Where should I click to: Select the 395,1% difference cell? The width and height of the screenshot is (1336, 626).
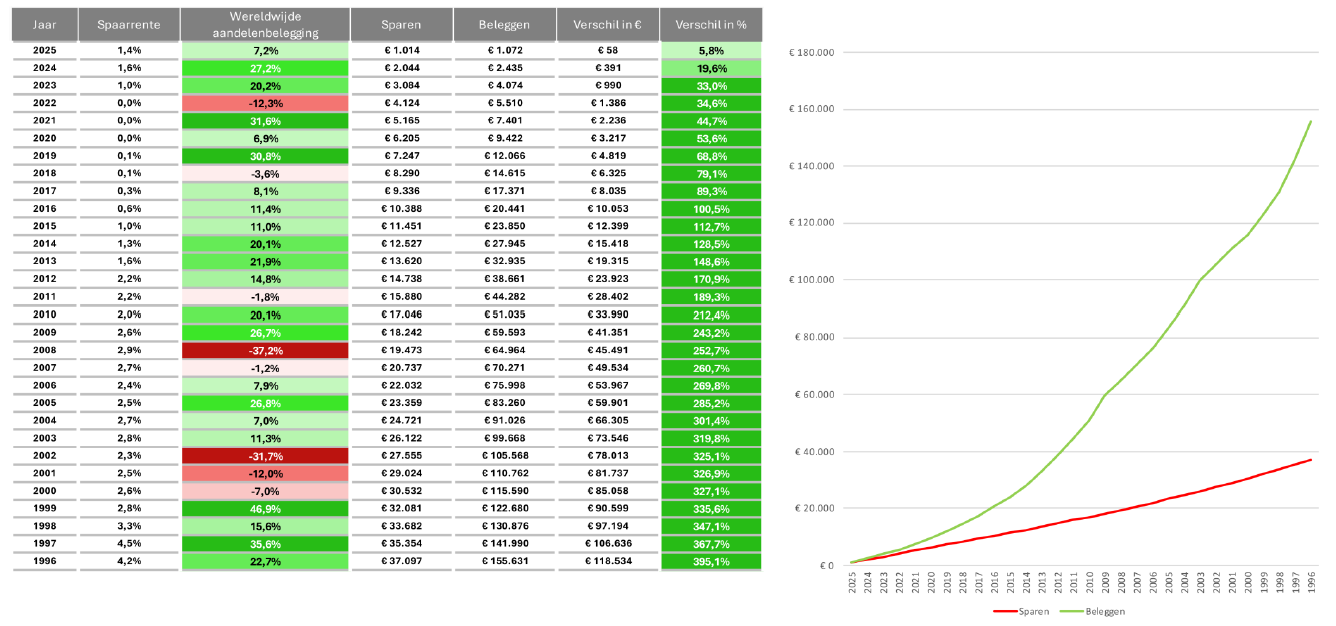point(710,561)
